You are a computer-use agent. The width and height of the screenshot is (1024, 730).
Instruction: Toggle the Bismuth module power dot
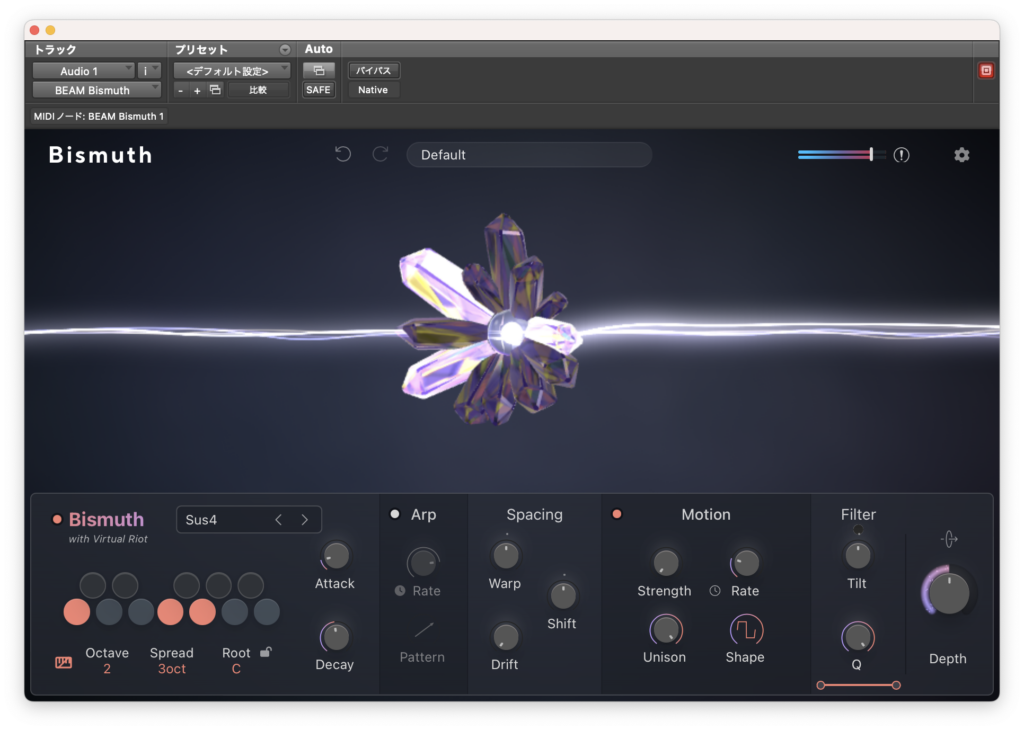(57, 520)
